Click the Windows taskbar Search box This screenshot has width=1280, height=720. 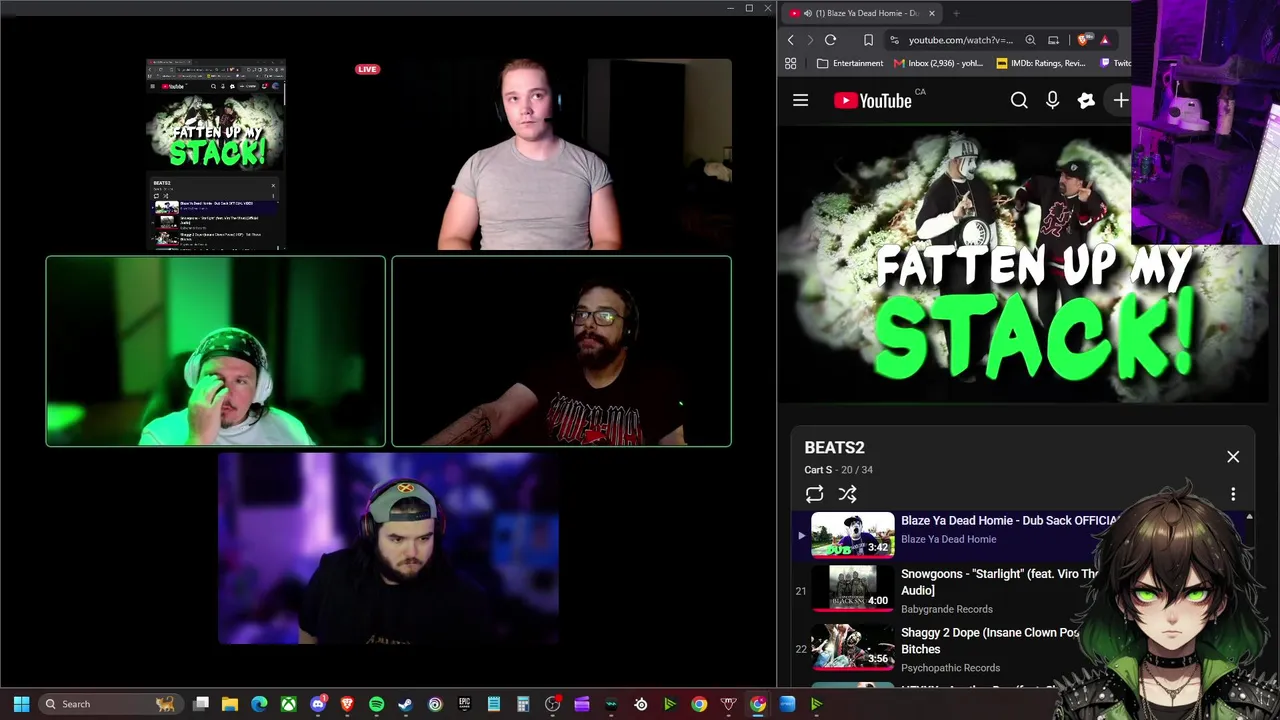click(110, 704)
